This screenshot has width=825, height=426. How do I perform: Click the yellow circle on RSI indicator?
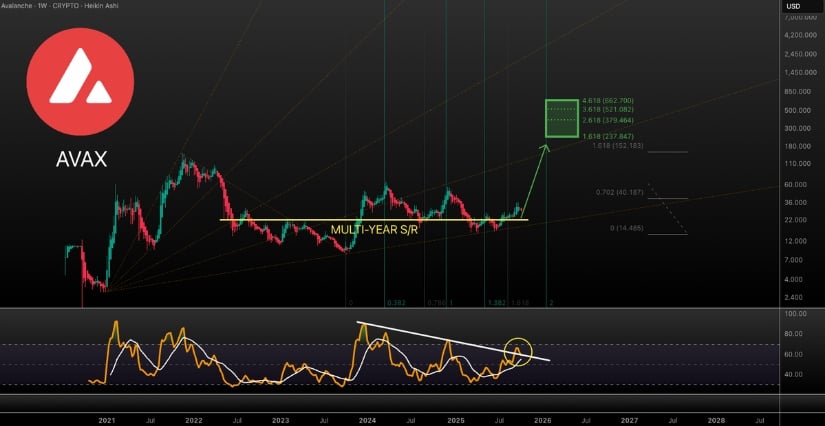point(518,351)
